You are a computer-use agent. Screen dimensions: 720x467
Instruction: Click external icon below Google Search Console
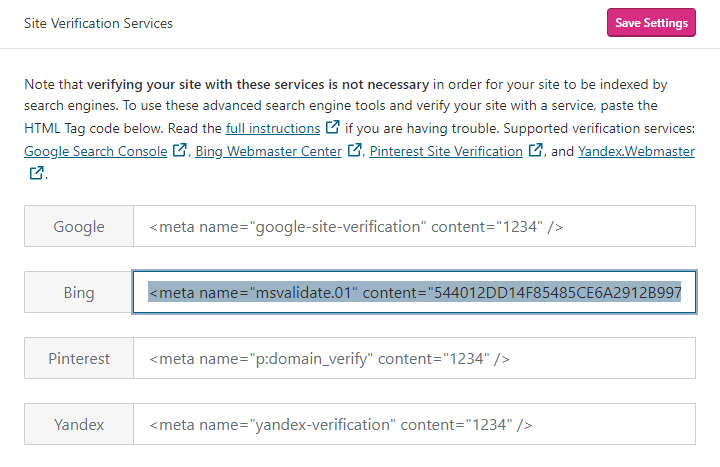(36, 173)
